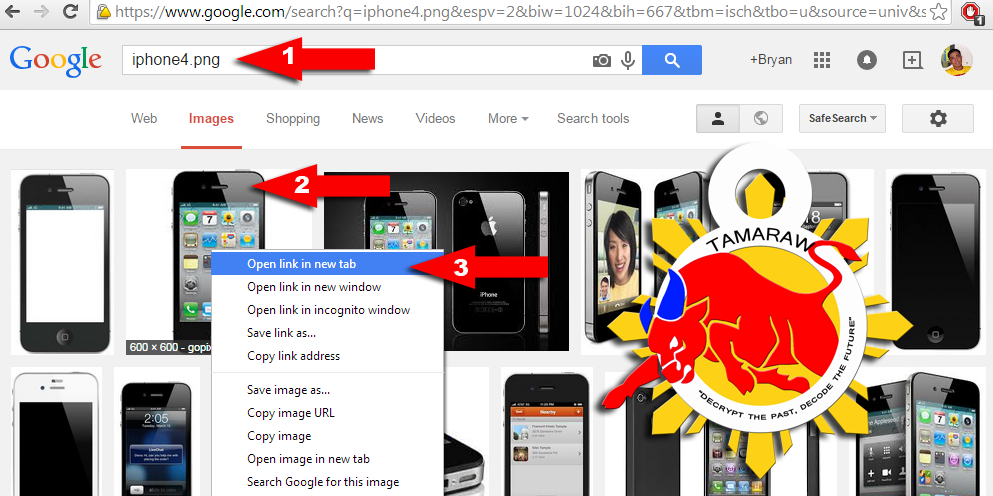
Task: Click the security warning lock in address bar
Action: pyautogui.click(x=103, y=11)
